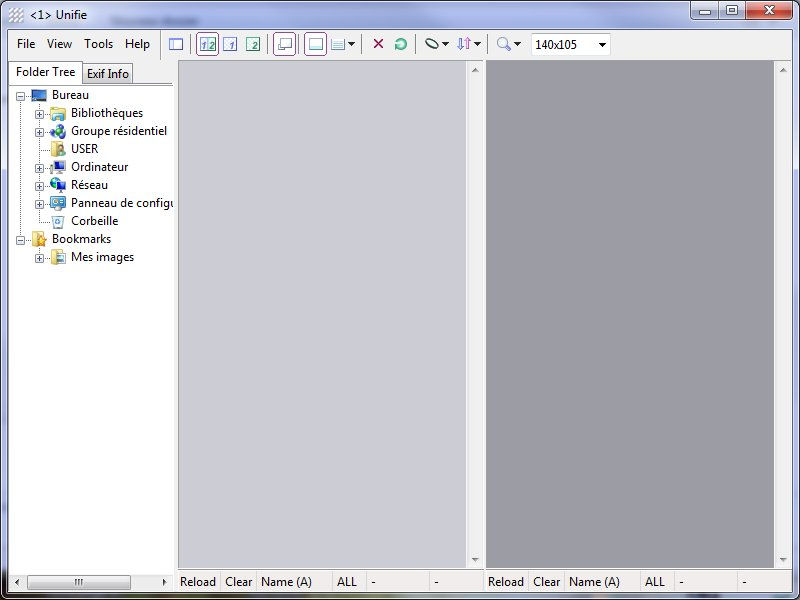800x600 pixels.
Task: Open the 140x105 thumbnail size combo box
Action: [570, 44]
